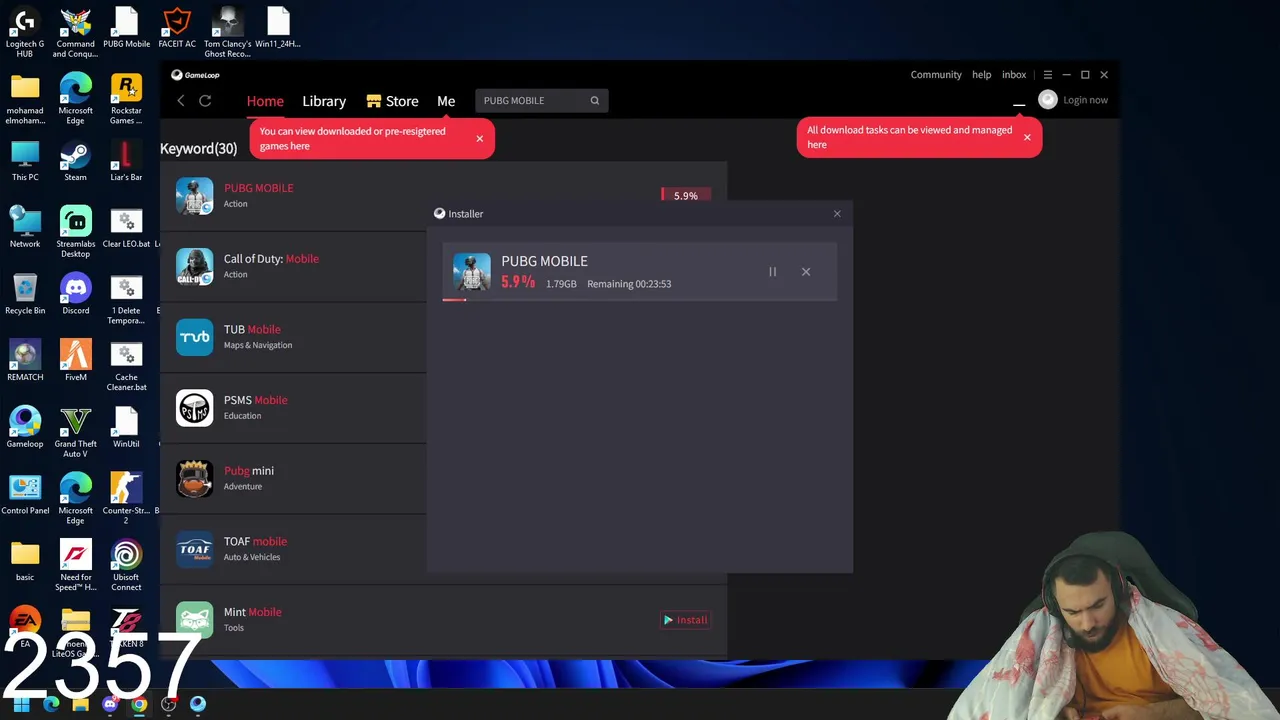Open the FACEIT AC desktop icon

point(177,28)
